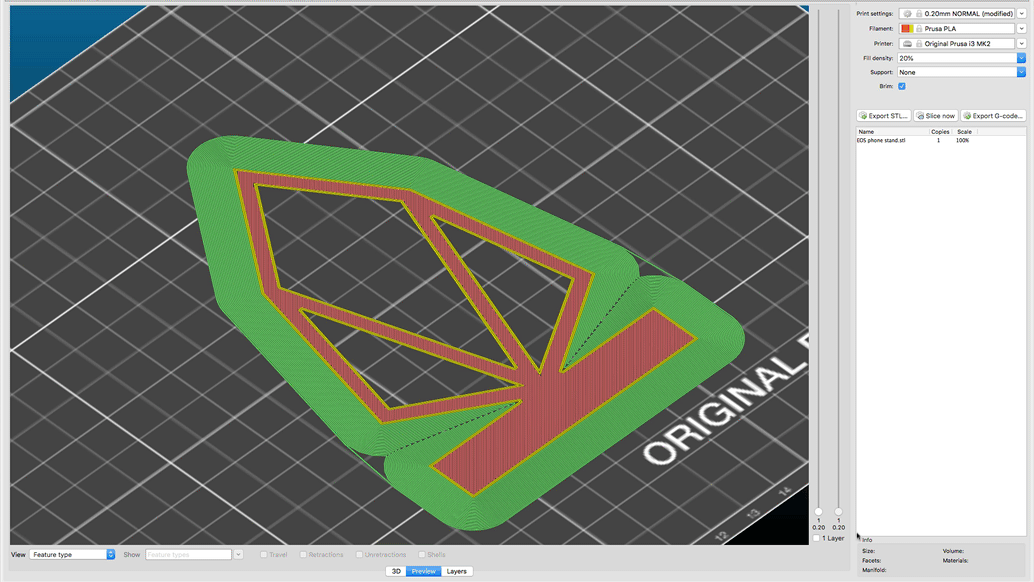1034x582 pixels.
Task: Click the copies value 1 cell
Action: click(x=938, y=140)
